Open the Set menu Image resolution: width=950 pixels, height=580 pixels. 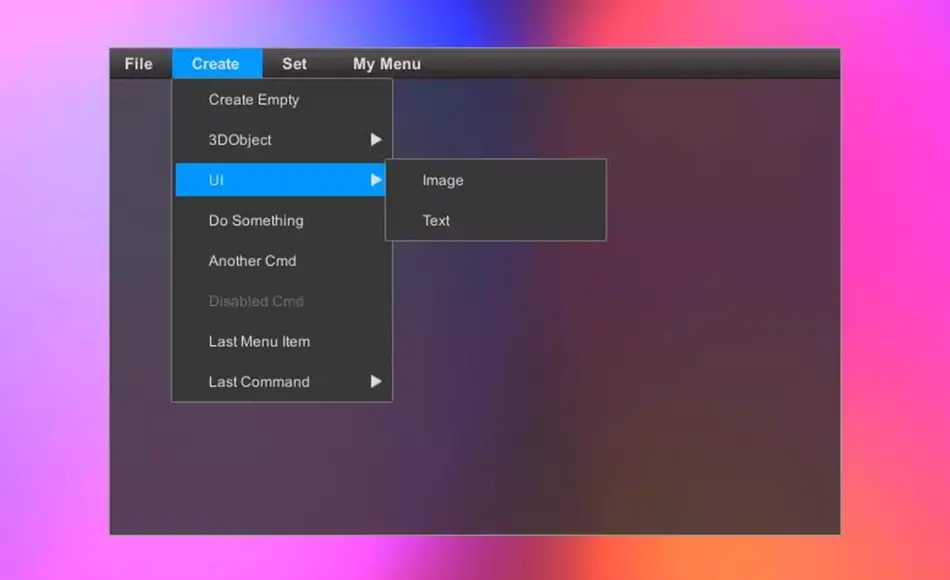click(294, 63)
